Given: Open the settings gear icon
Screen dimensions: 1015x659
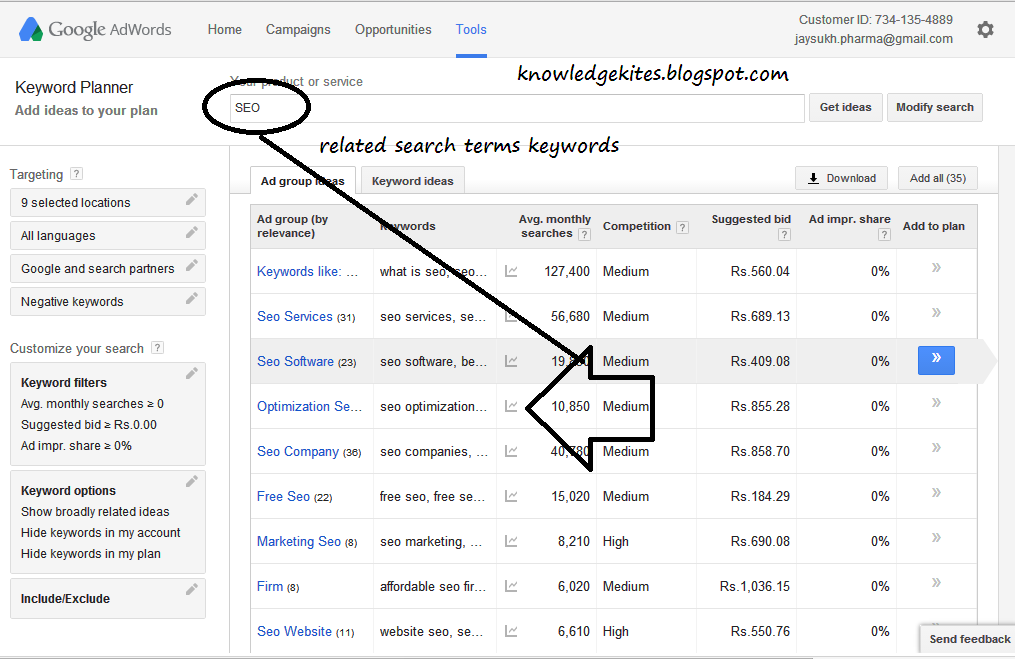Looking at the screenshot, I should (x=985, y=30).
